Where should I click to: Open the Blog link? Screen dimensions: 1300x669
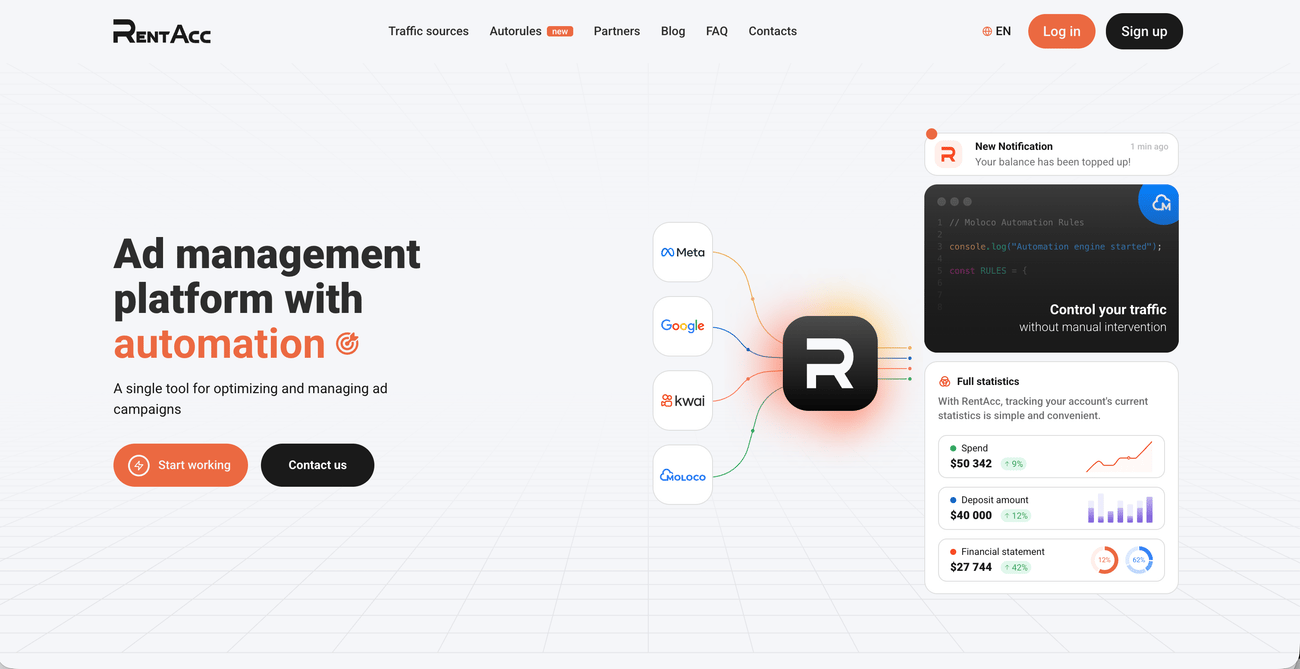(x=673, y=31)
